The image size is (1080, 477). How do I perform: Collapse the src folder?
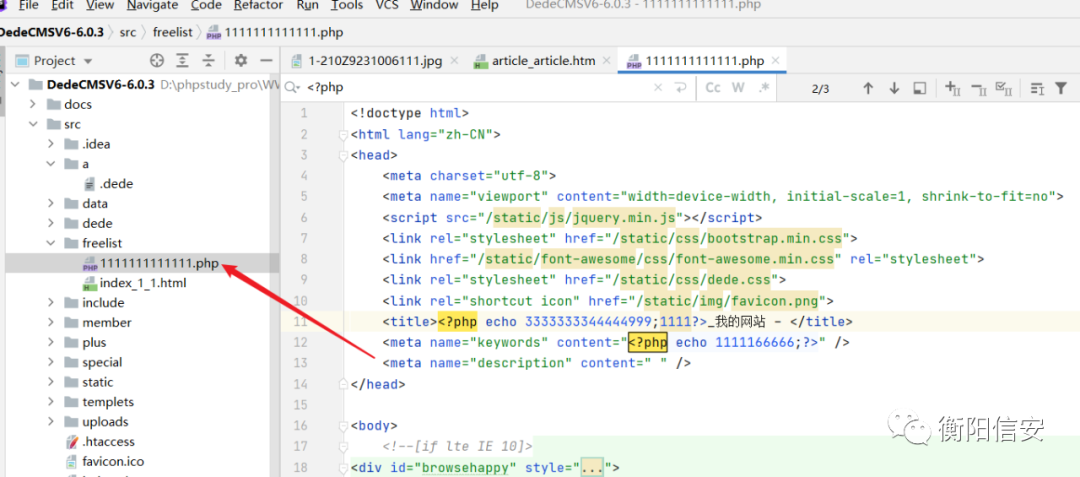(x=32, y=125)
